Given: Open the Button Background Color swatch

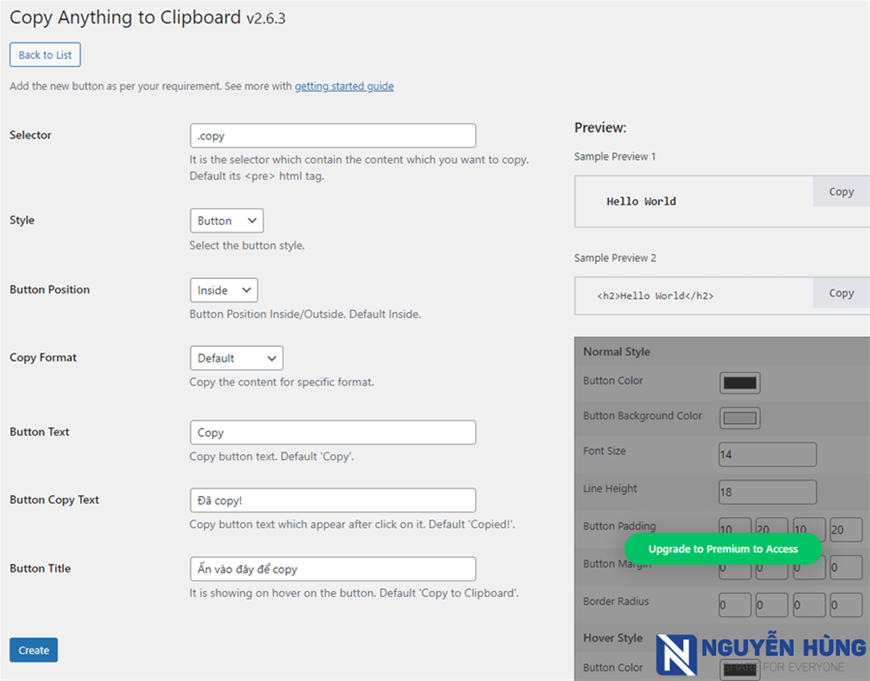Looking at the screenshot, I should 739,418.
